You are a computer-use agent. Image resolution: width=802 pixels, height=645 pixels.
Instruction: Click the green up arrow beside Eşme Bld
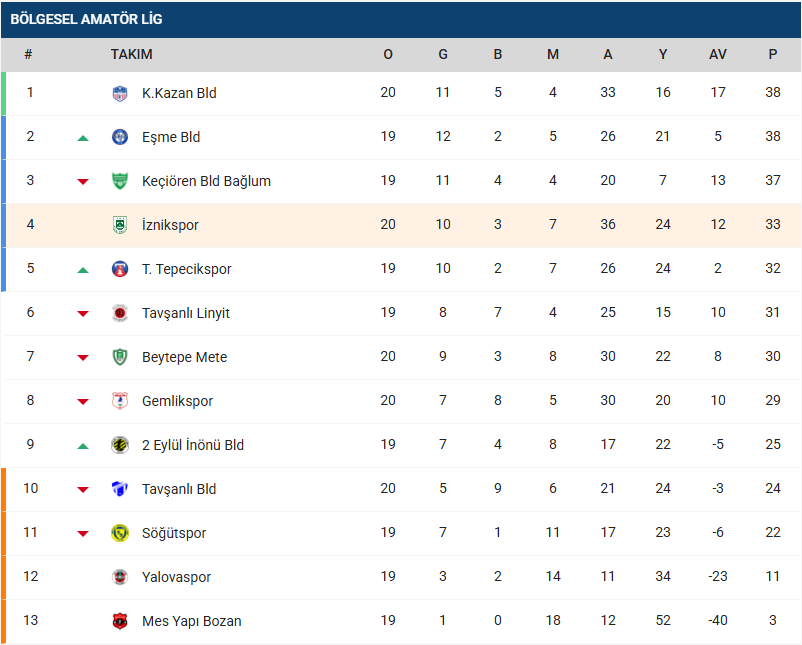point(83,138)
